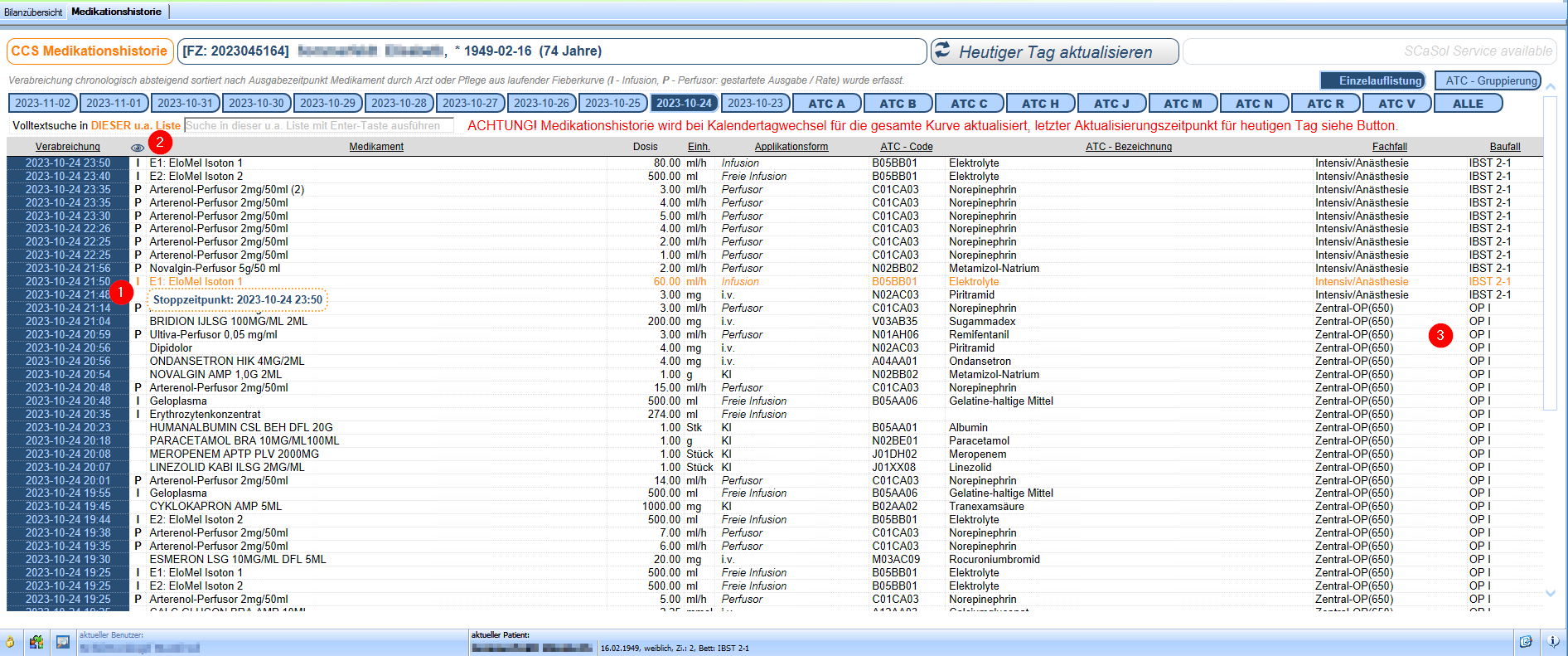Click the refresh document icon at bottom right
Viewport: 1568px width, 656px height.
1526,641
